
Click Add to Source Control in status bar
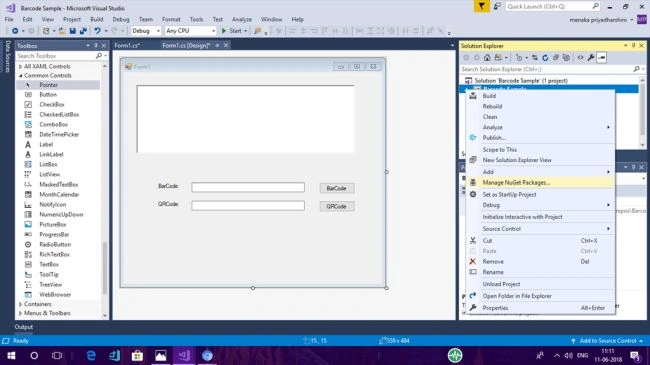coord(607,341)
